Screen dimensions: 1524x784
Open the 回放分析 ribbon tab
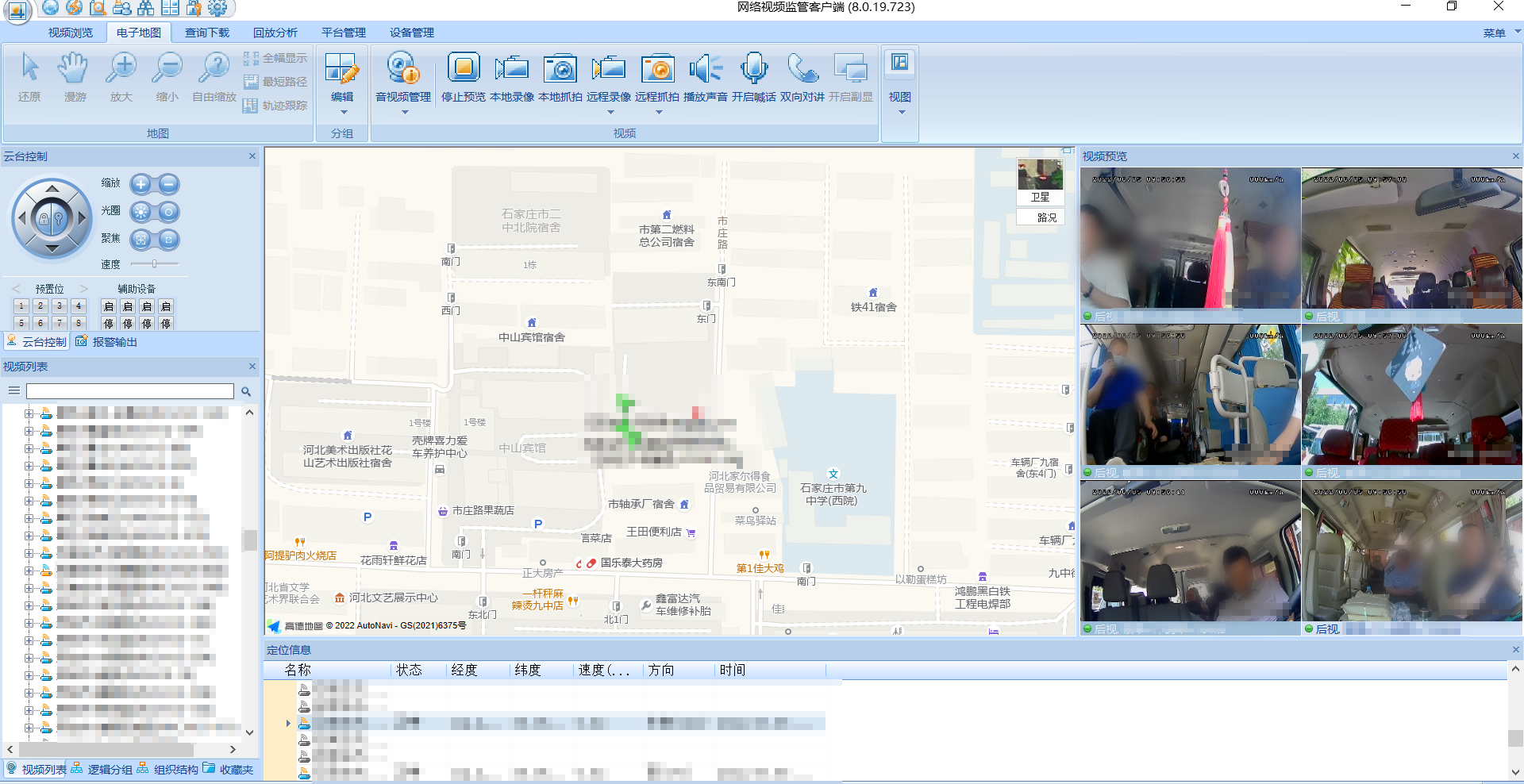click(275, 33)
